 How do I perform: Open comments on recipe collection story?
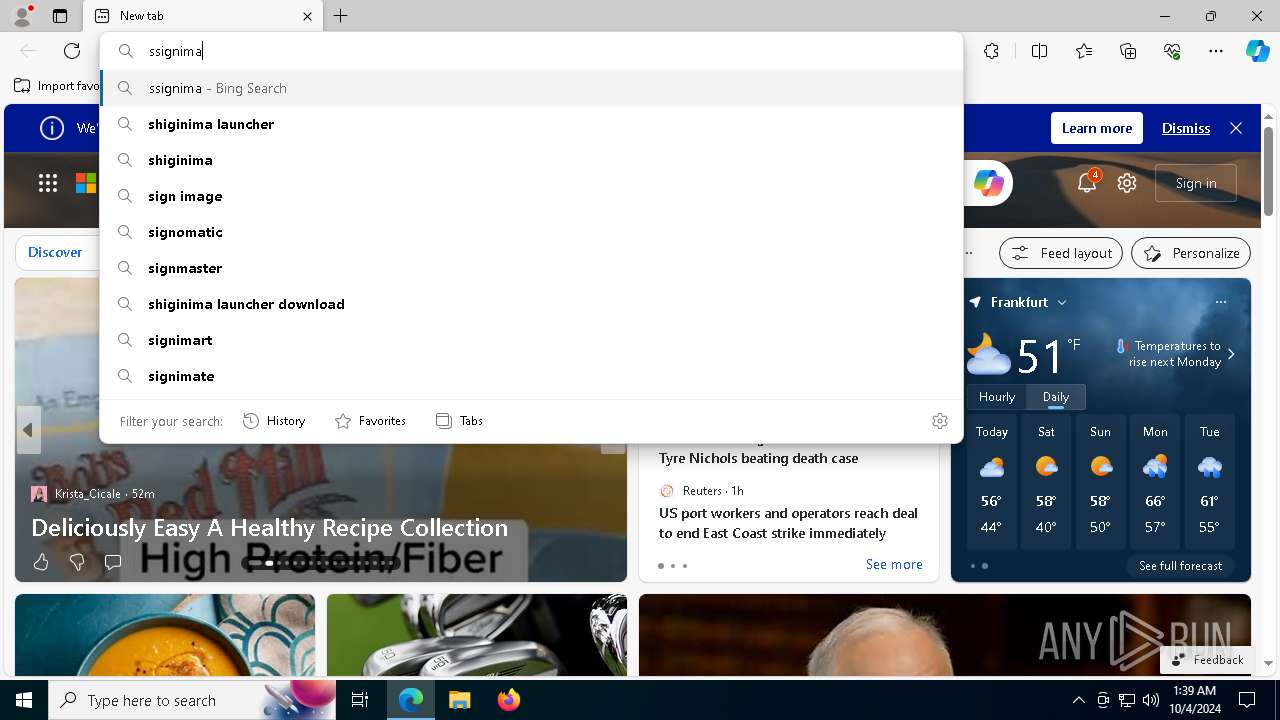coord(113,562)
